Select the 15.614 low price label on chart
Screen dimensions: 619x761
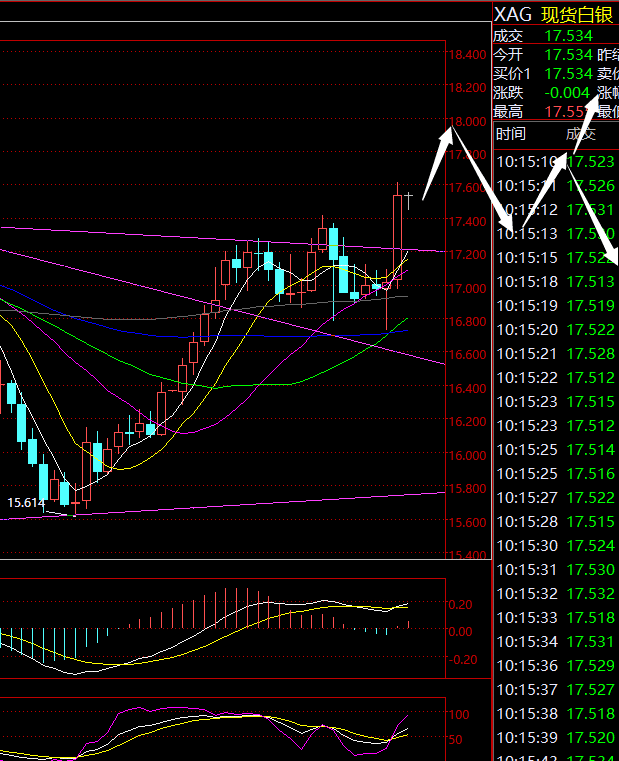(26, 502)
